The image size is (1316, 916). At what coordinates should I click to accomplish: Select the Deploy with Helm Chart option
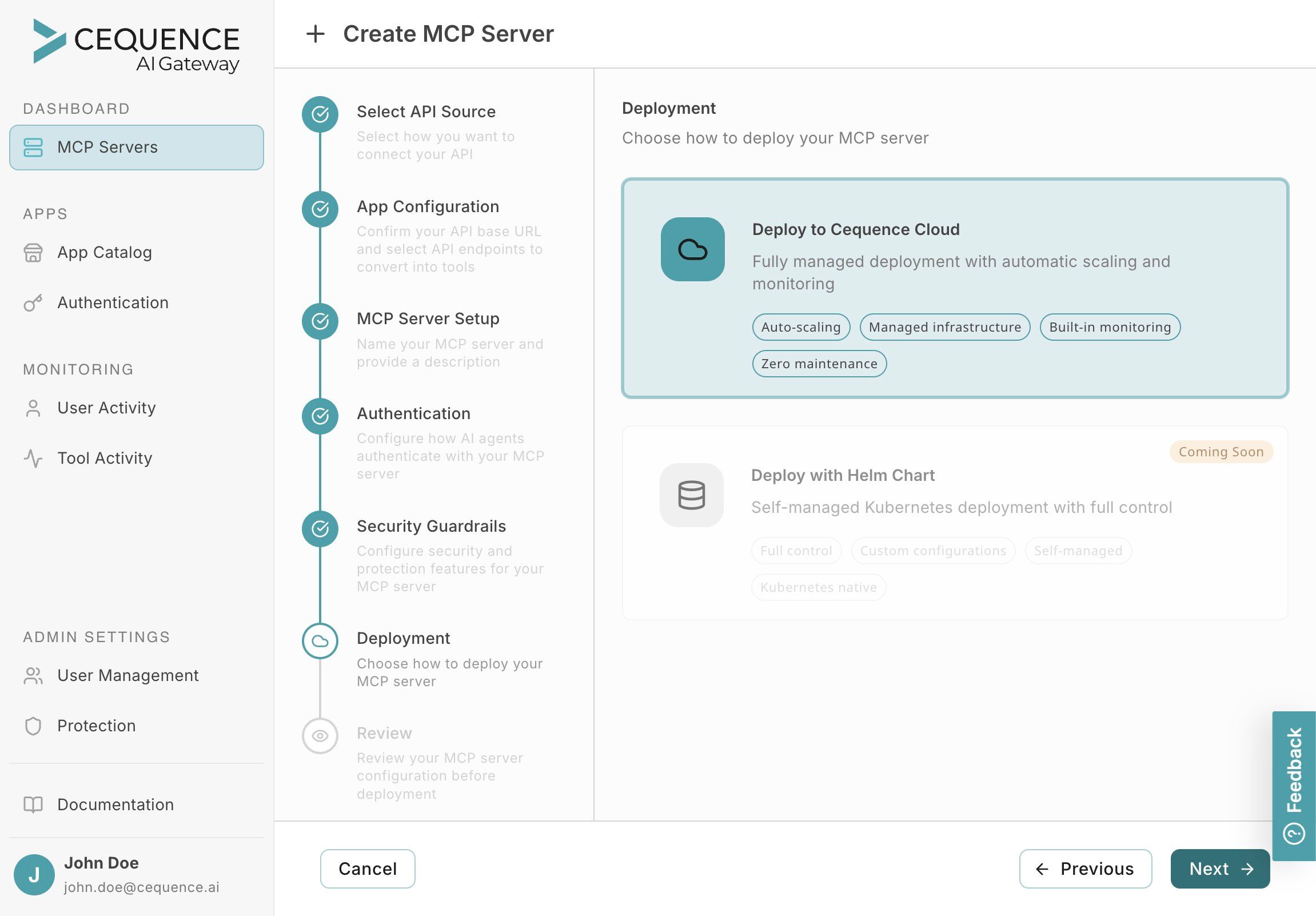coord(955,523)
